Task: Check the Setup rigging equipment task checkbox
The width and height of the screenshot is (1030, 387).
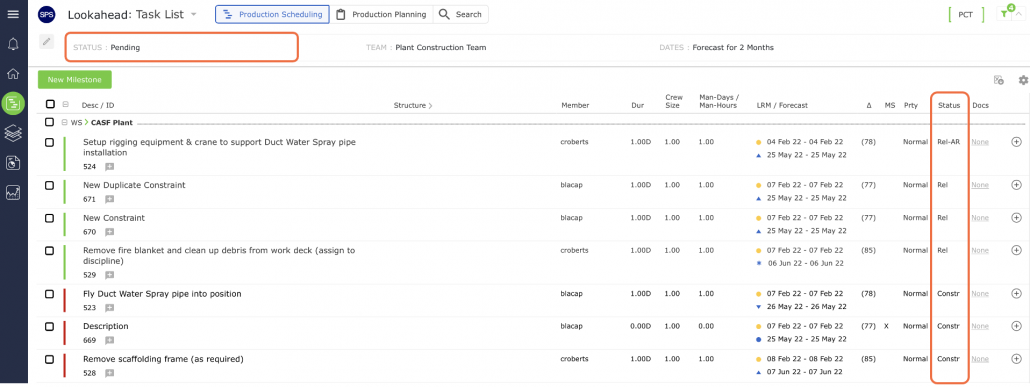Action: (50, 142)
